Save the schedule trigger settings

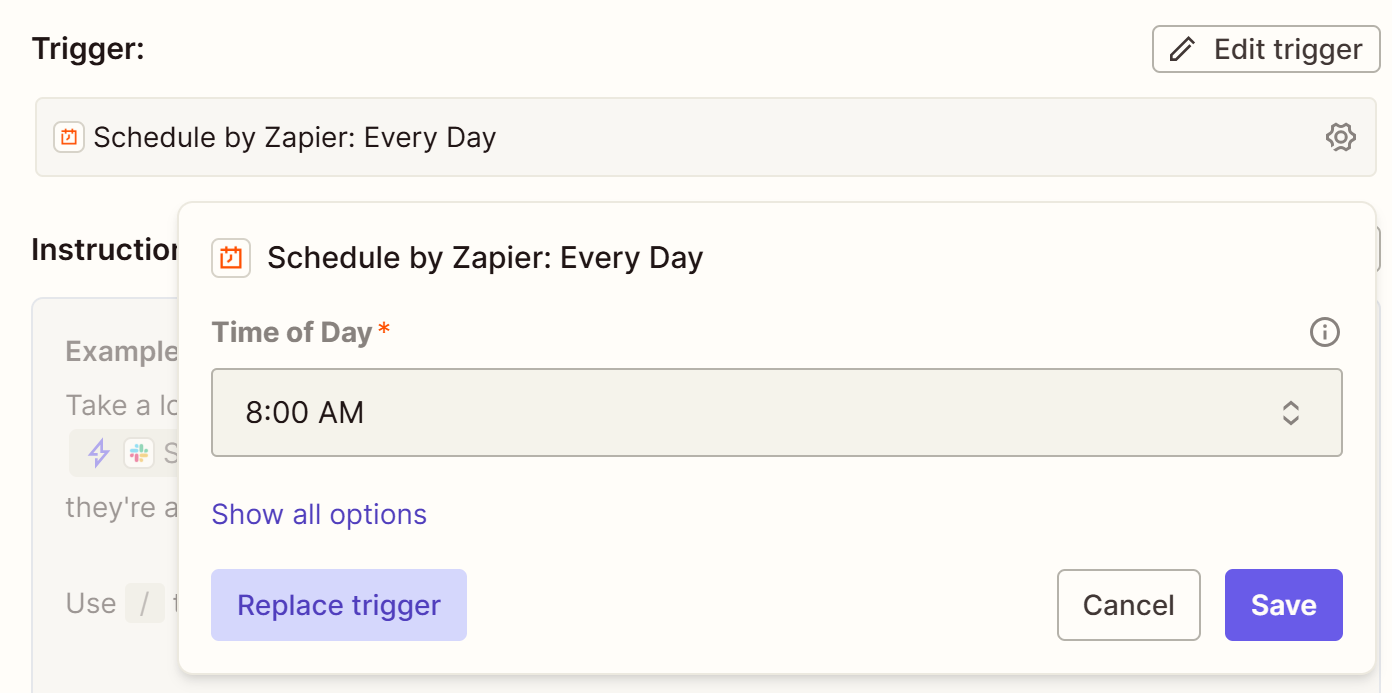pos(1283,605)
